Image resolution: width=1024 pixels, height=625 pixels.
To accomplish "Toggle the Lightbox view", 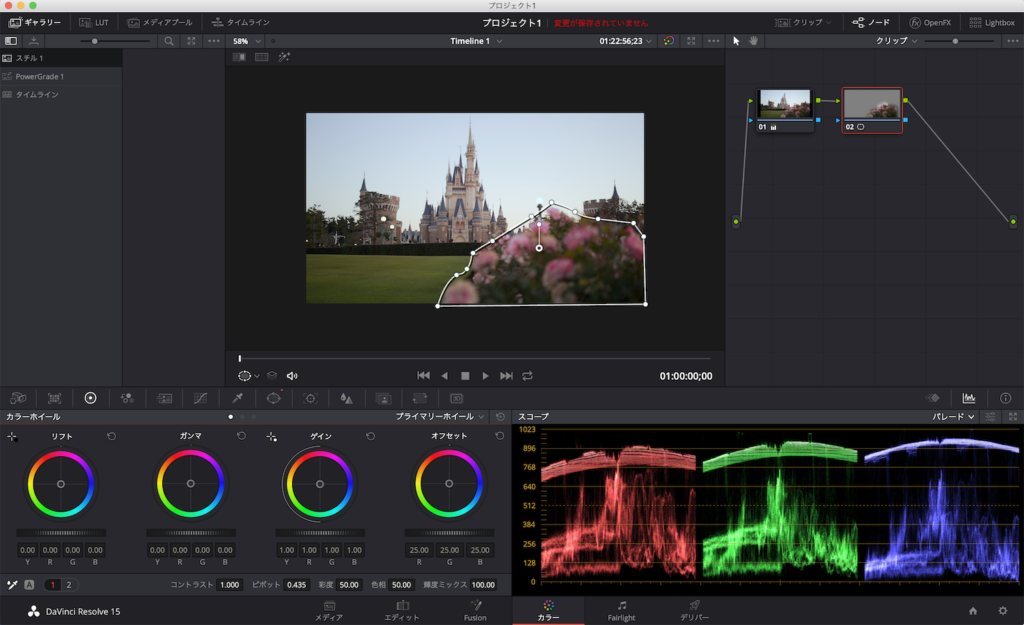I will click(990, 22).
